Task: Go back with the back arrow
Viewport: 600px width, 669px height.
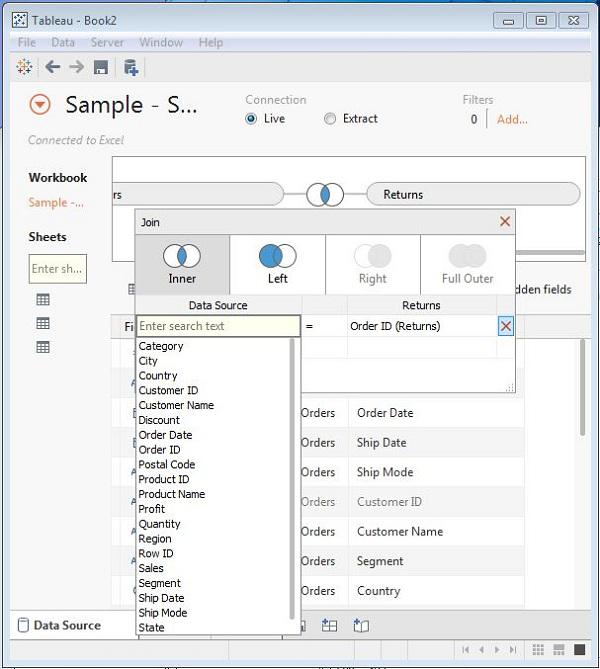Action: (x=52, y=67)
